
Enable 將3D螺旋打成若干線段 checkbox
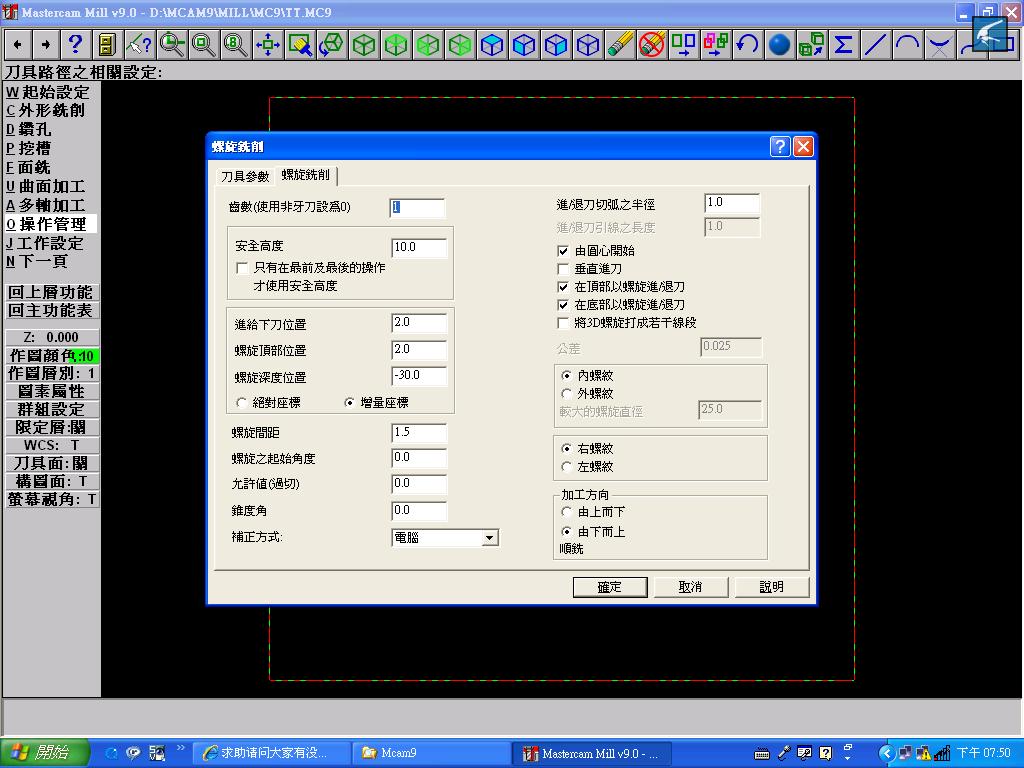pos(563,323)
